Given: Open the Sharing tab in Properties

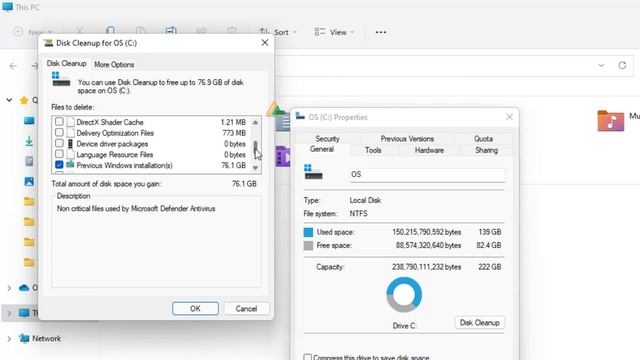Looking at the screenshot, I should click(486, 150).
